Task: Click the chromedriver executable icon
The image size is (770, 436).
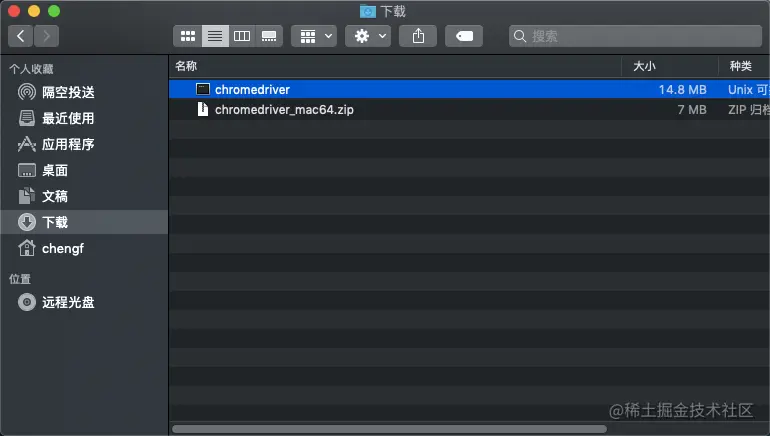Action: 203,89
